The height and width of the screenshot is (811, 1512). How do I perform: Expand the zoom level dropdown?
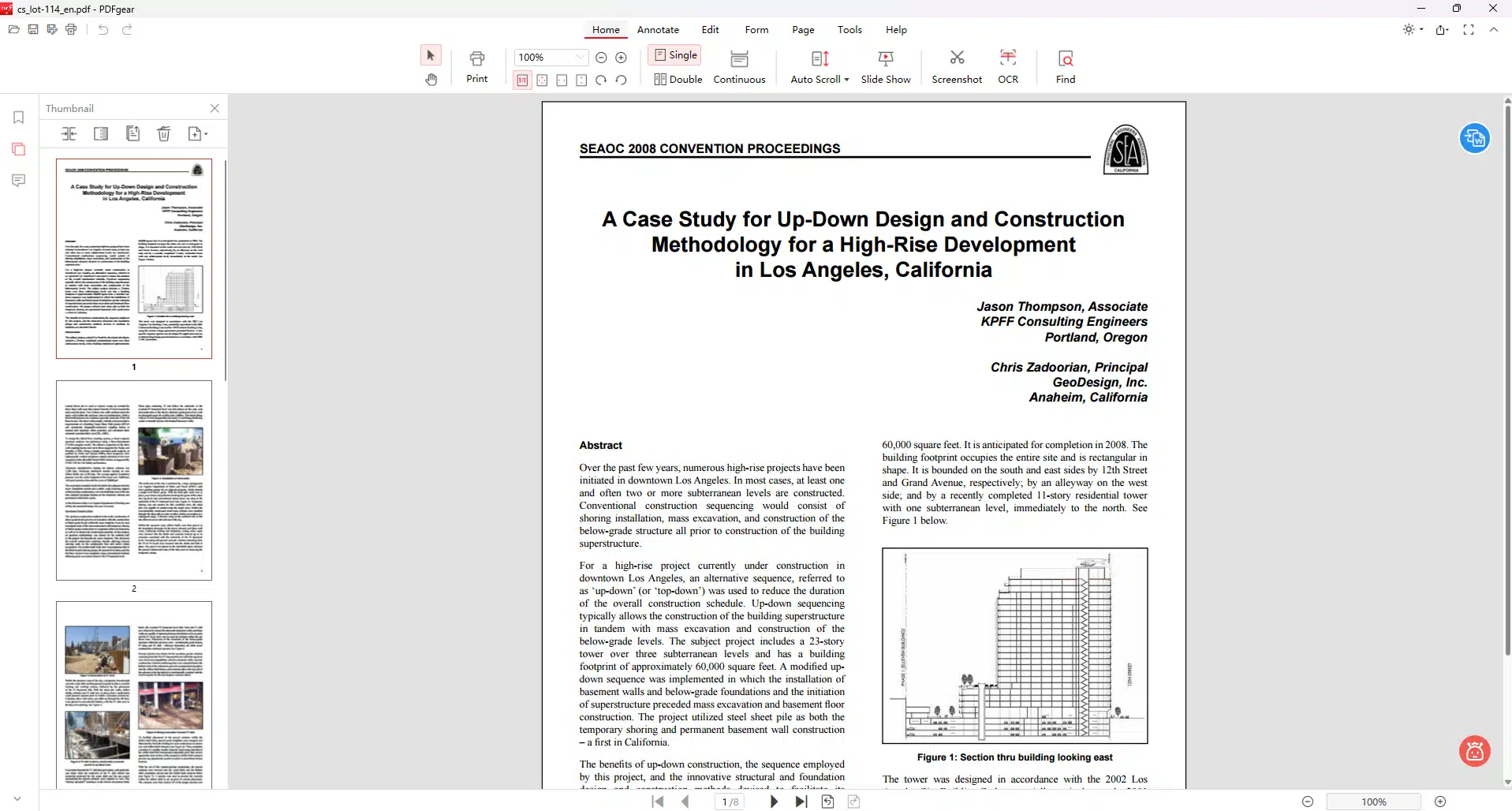[581, 57]
